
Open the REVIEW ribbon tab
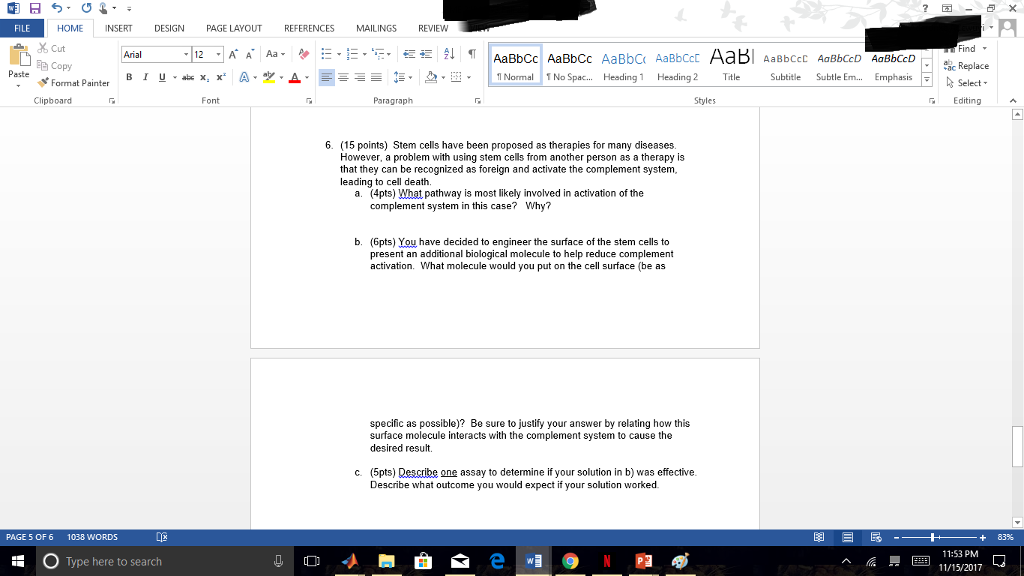[432, 28]
